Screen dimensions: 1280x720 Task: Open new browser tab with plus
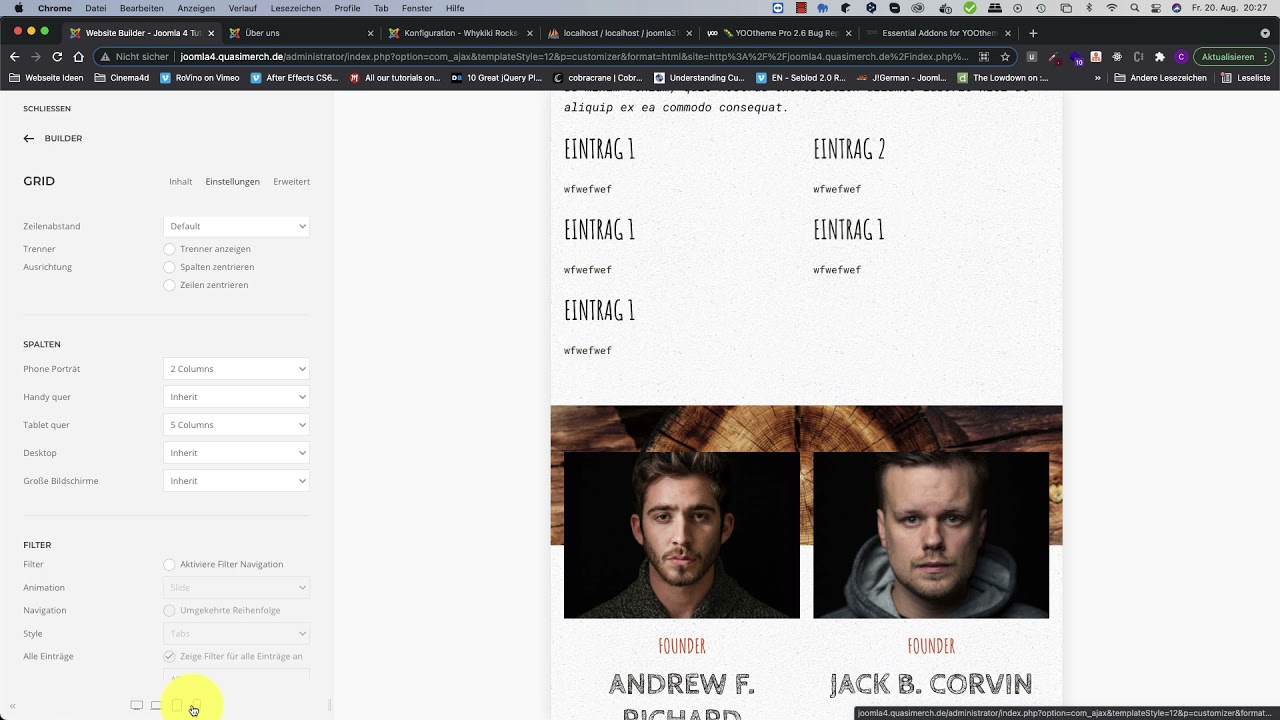(1033, 33)
